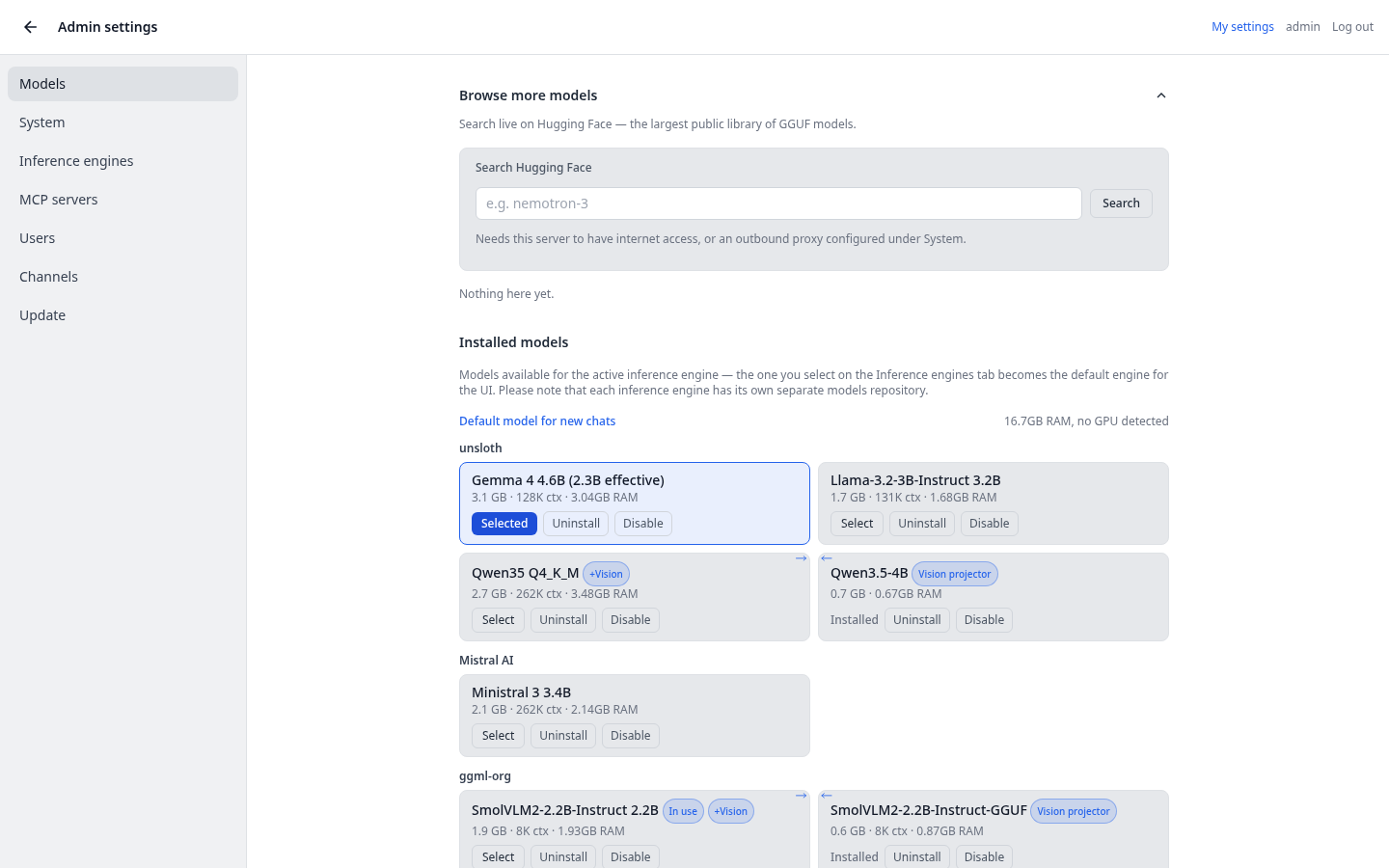Click the 16.7GB RAM, no GPU detected text
The height and width of the screenshot is (868, 1389).
[1086, 421]
